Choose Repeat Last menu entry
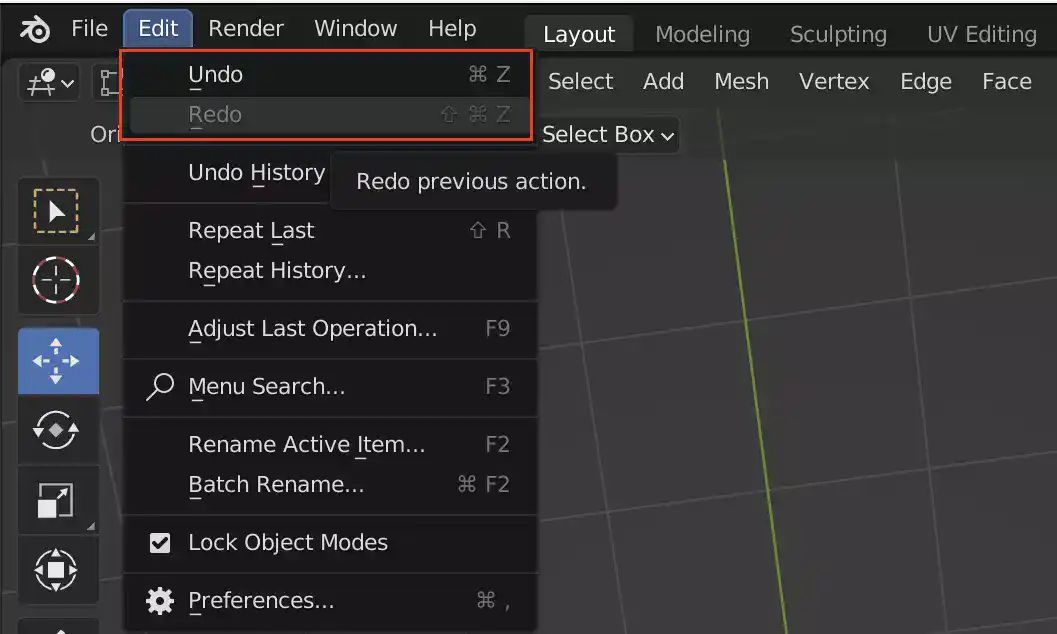 (330, 230)
